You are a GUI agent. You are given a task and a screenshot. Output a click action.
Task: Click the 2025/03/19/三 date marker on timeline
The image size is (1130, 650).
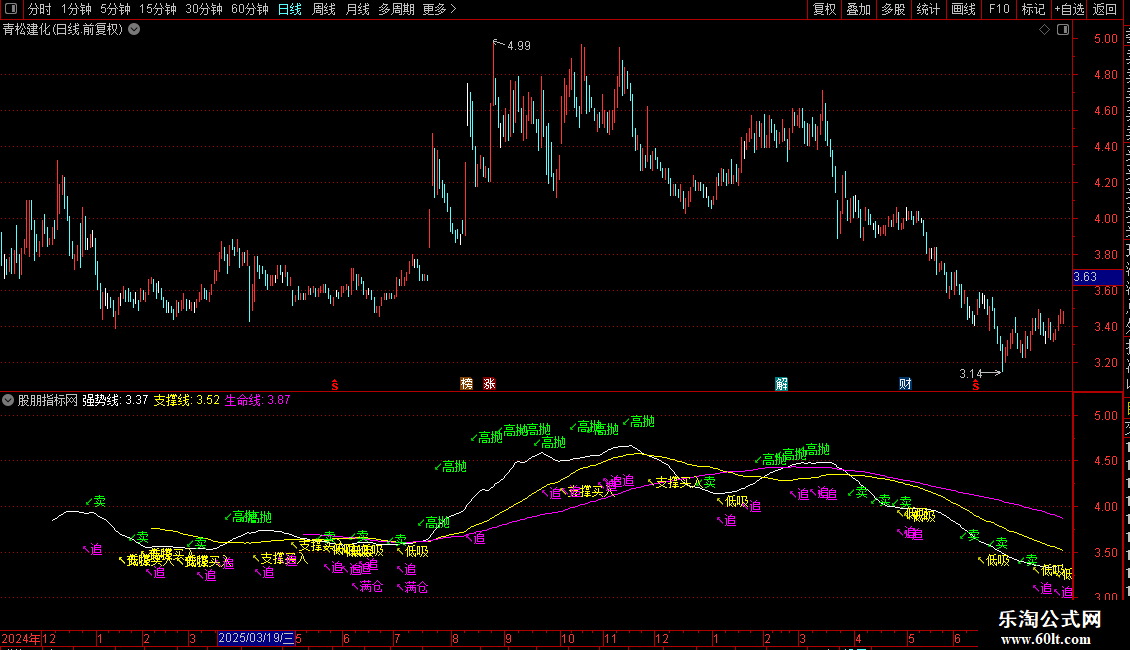[x=257, y=638]
